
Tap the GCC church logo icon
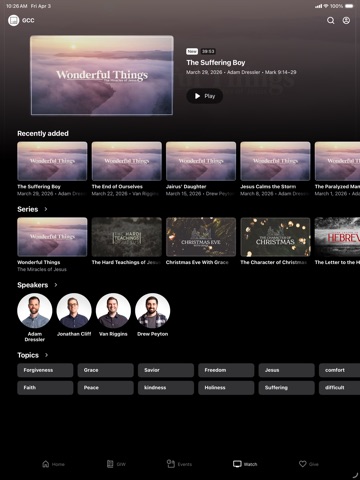coord(14,21)
